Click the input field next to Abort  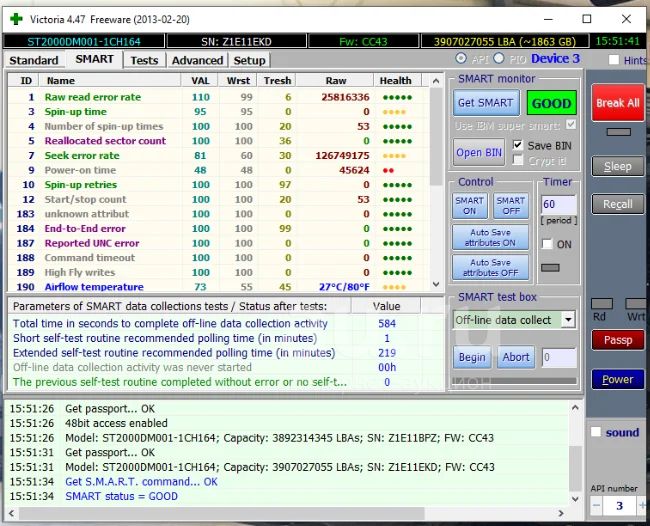pos(559,357)
